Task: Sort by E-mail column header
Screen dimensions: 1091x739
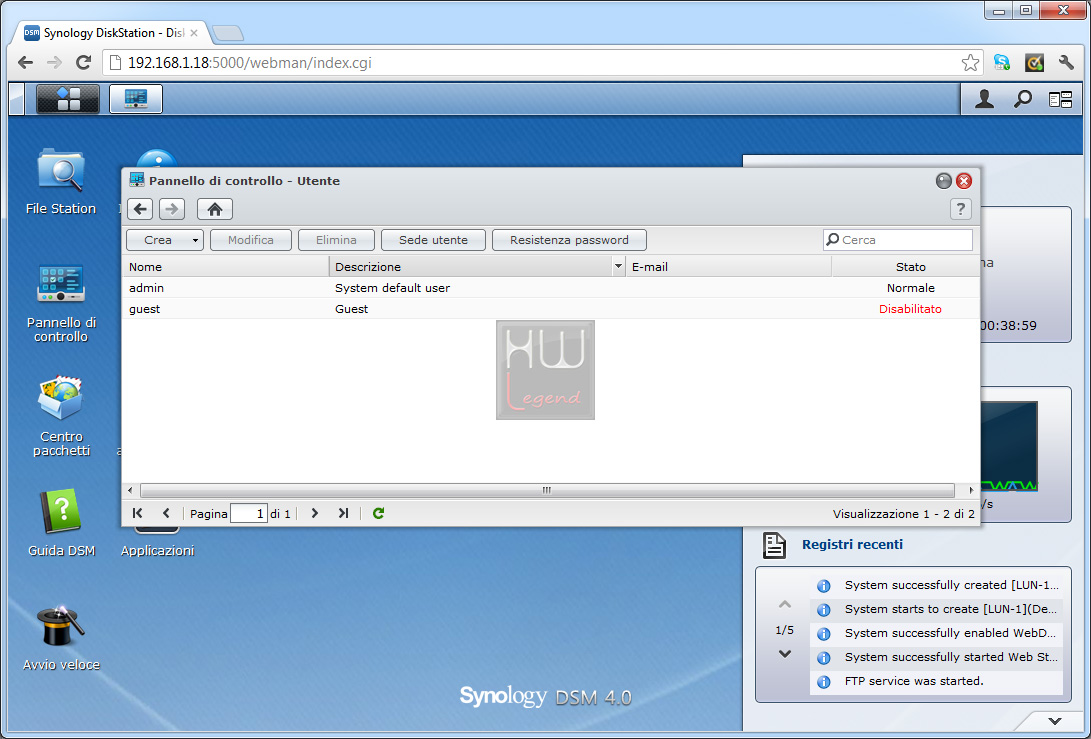Action: click(x=728, y=267)
